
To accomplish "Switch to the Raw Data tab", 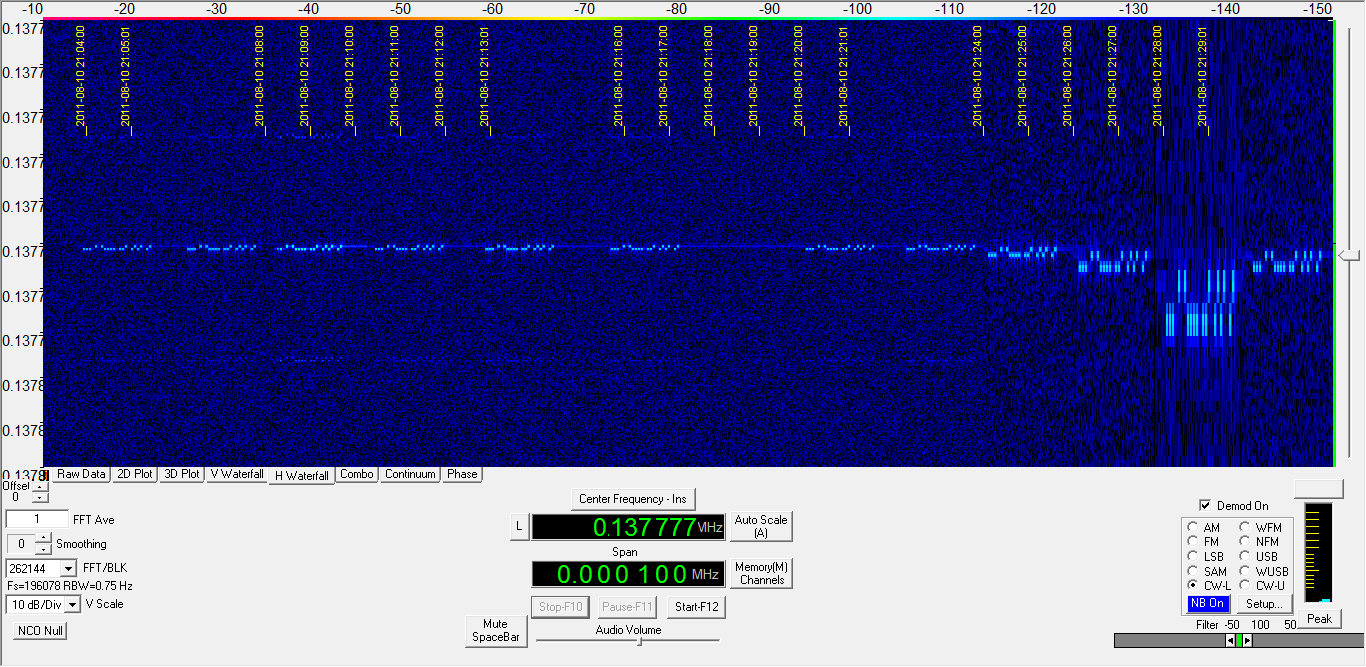I will pyautogui.click(x=81, y=474).
